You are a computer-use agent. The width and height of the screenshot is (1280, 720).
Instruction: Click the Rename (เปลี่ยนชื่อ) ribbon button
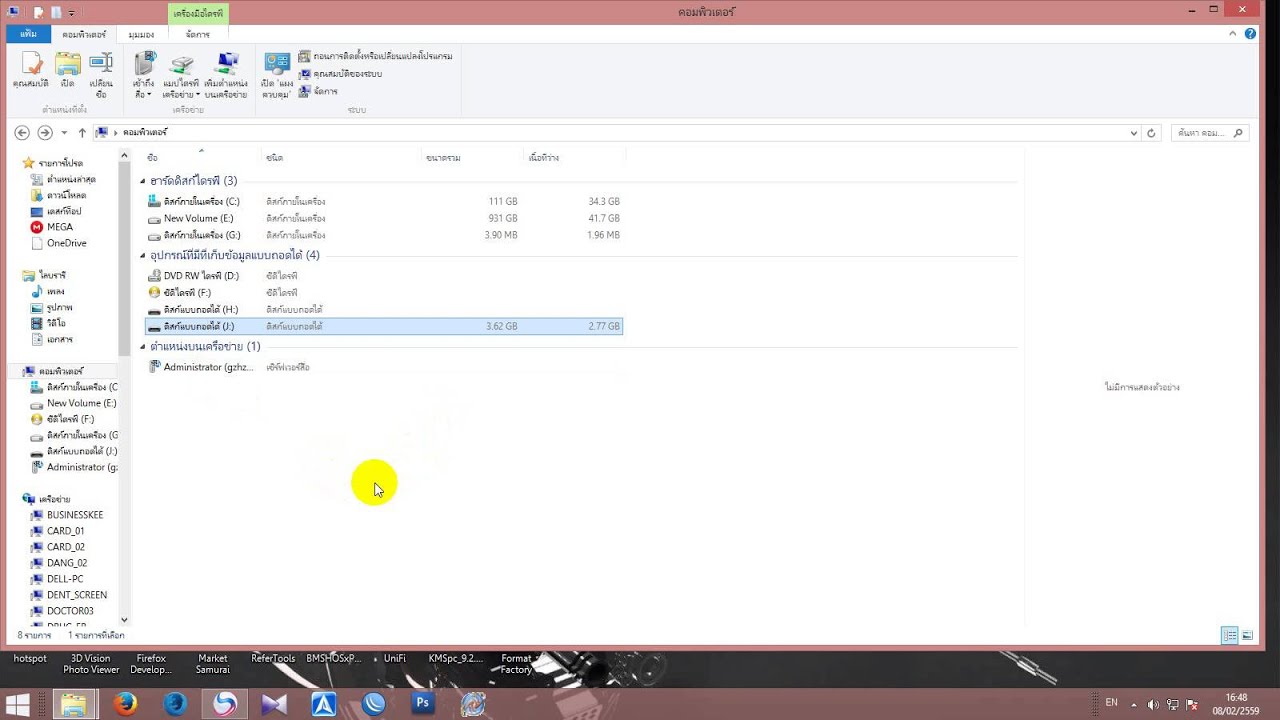101,75
